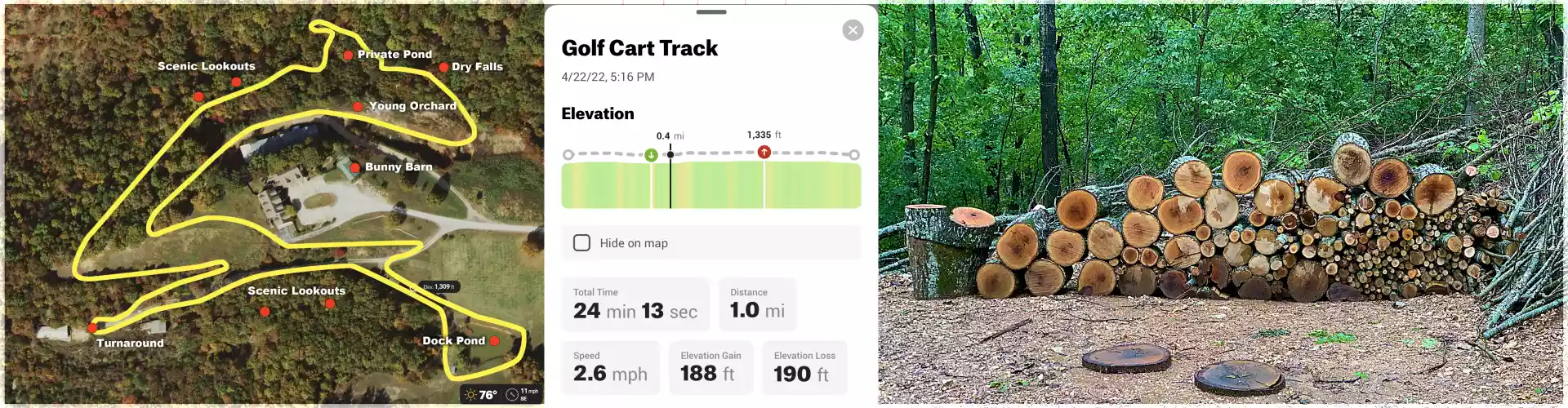Tap the Dry Falls waypoint marker
1568x408 pixels.
(x=443, y=67)
